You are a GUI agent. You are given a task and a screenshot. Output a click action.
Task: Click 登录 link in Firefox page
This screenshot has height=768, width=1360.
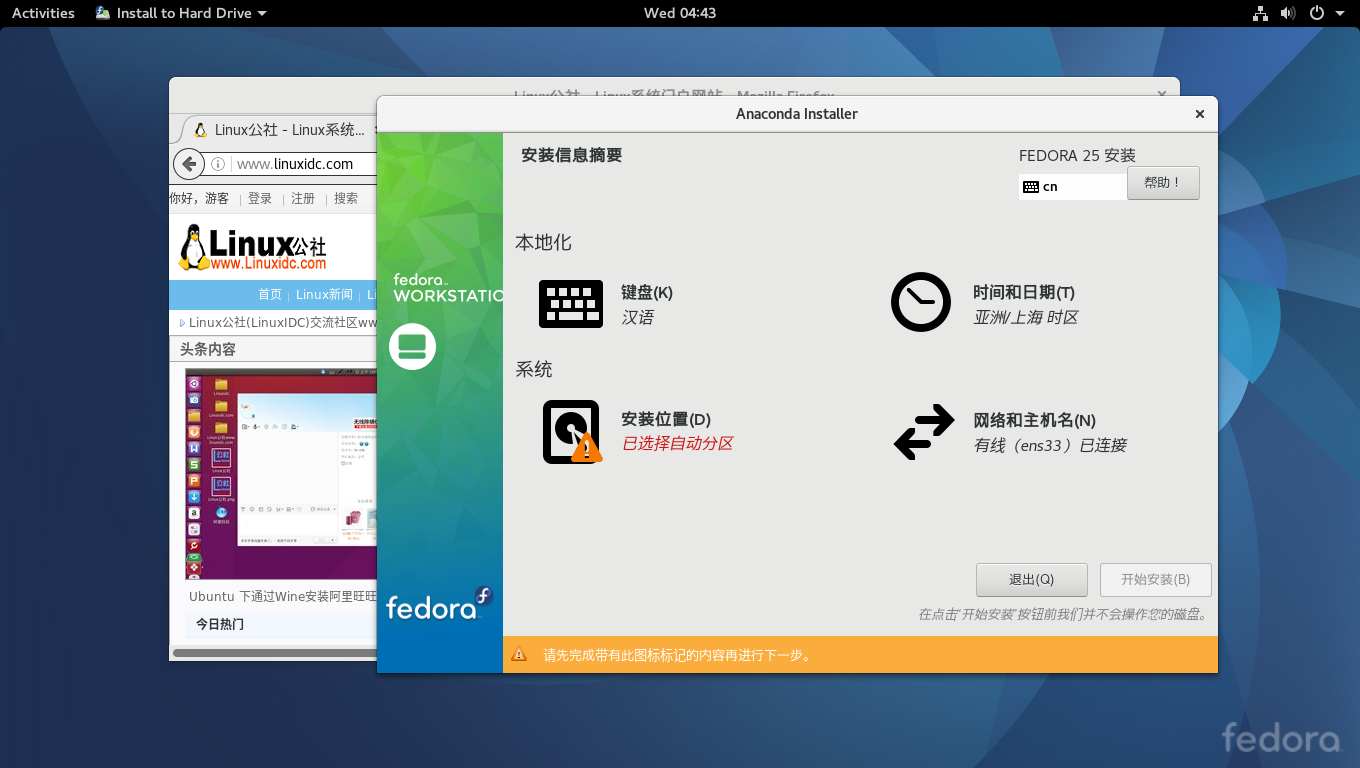click(x=260, y=199)
